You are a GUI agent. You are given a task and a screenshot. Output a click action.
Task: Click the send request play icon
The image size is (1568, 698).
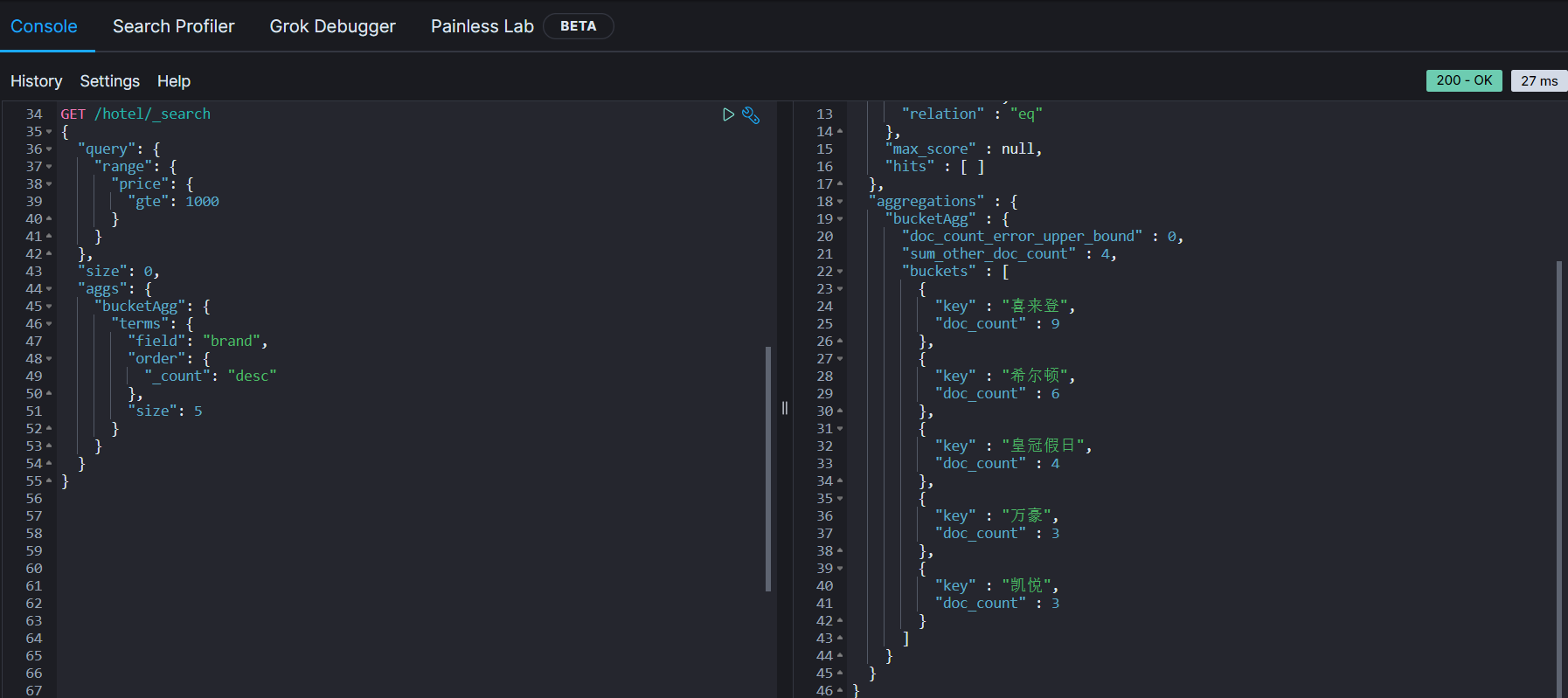(x=728, y=114)
